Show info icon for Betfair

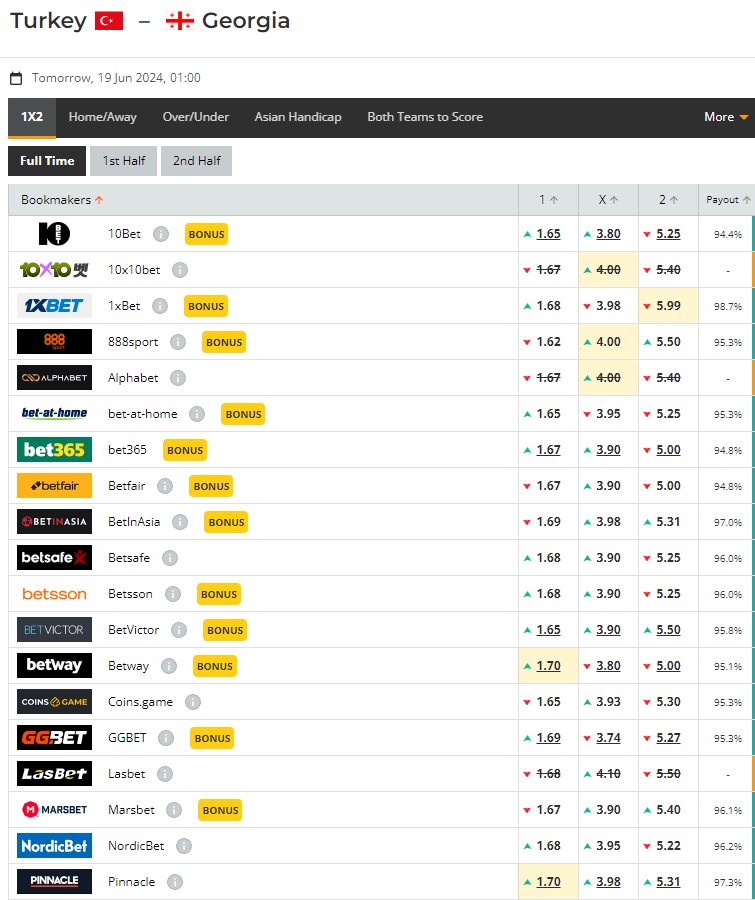(165, 486)
